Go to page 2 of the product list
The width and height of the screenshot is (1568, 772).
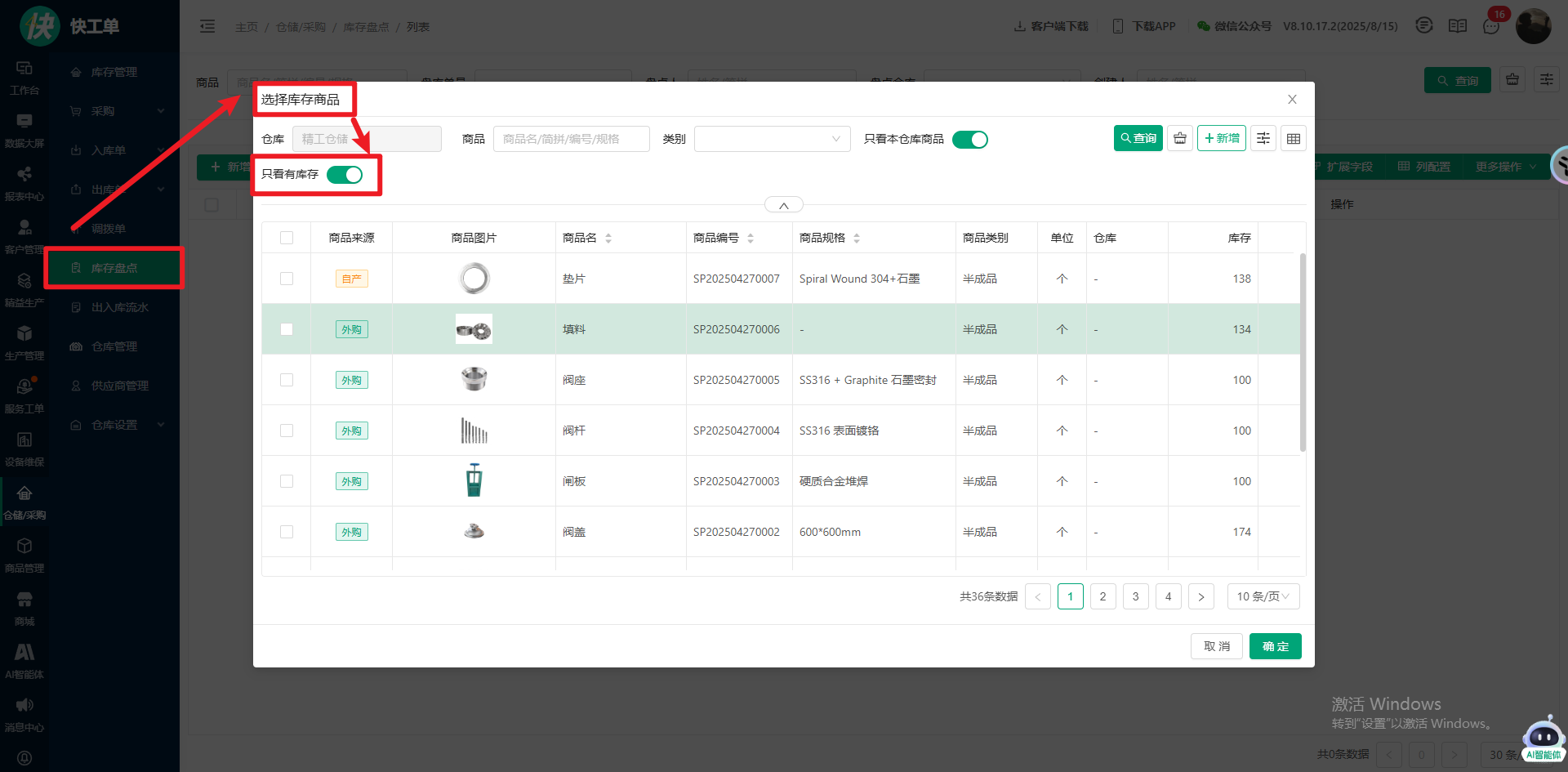1102,596
